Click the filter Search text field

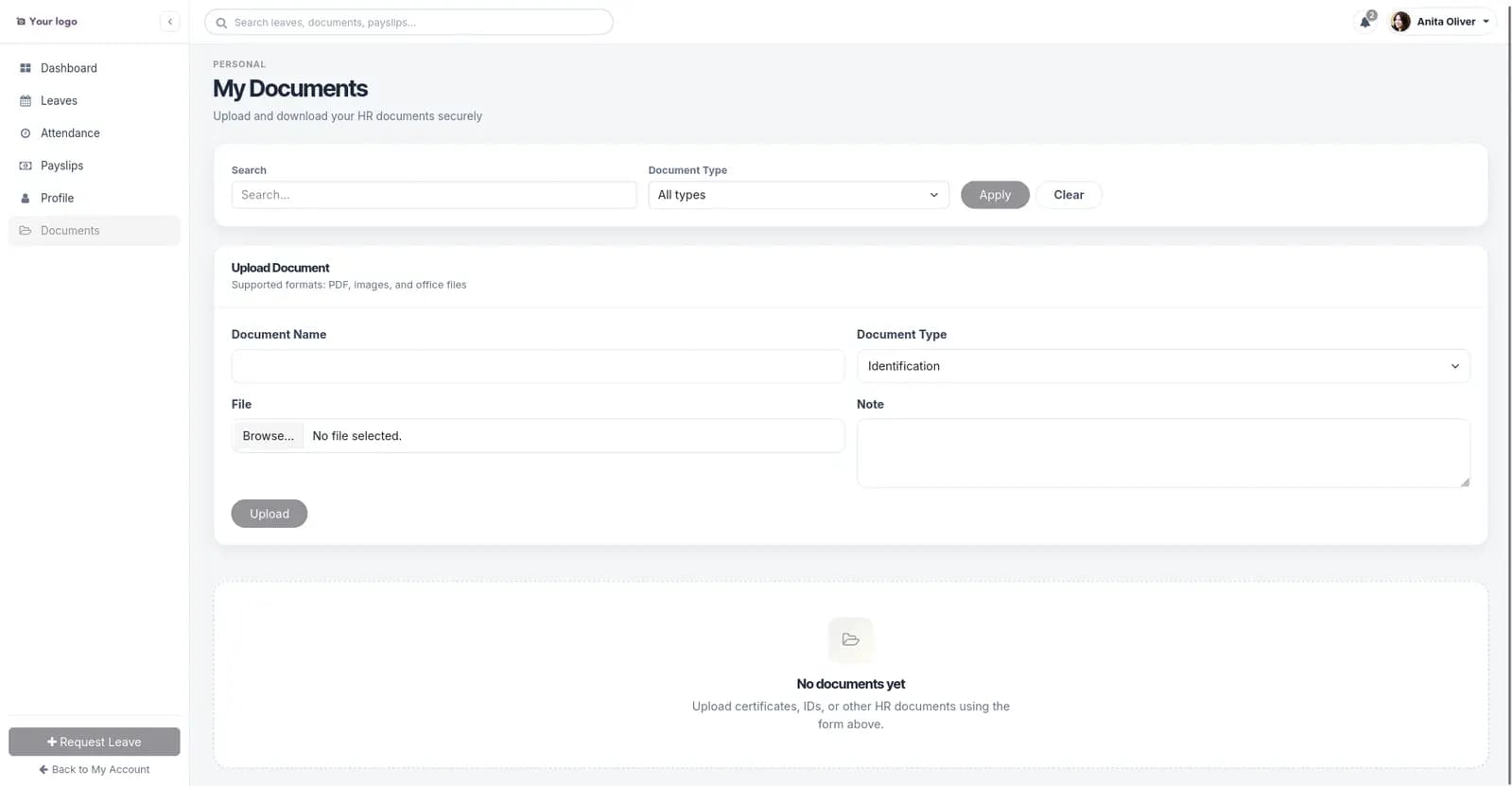[434, 195]
